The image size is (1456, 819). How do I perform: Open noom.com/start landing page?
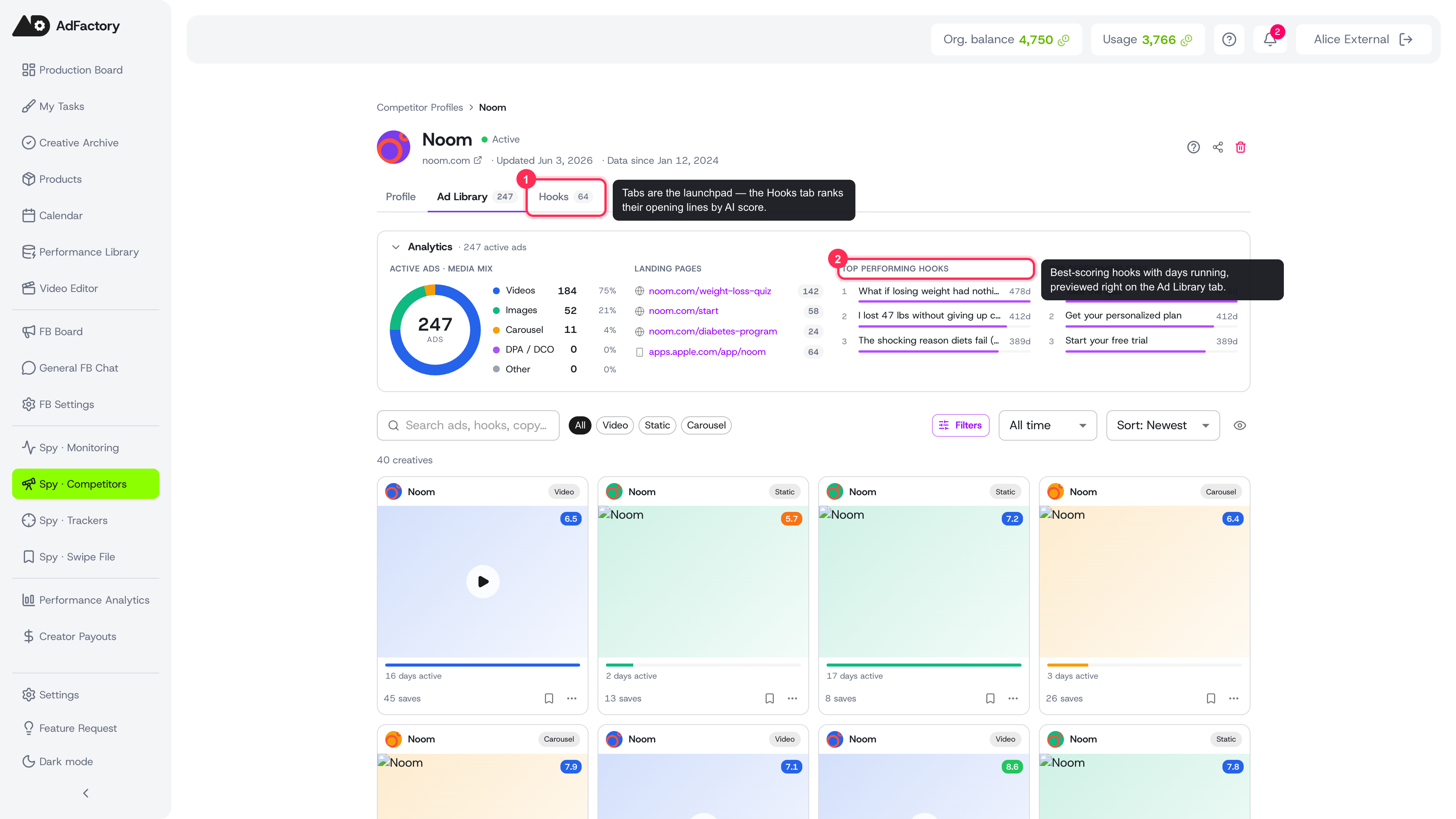(x=683, y=311)
